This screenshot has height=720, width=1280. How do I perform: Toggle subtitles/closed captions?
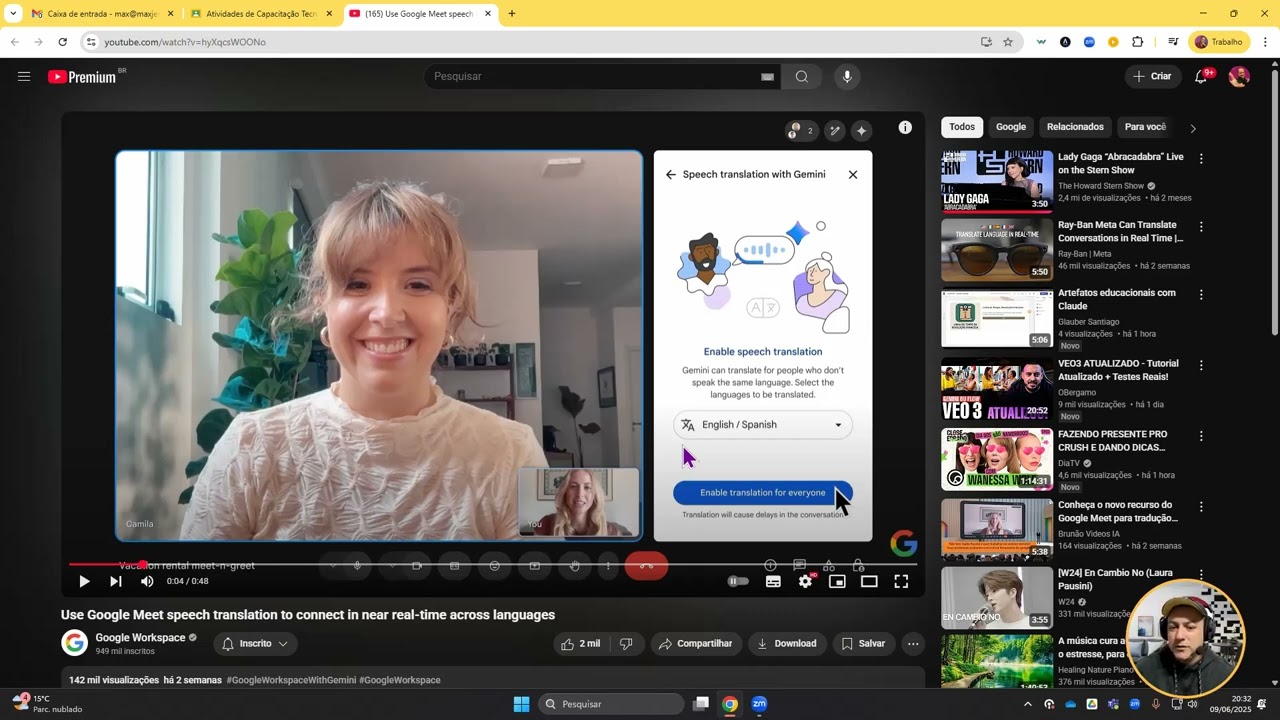click(773, 581)
